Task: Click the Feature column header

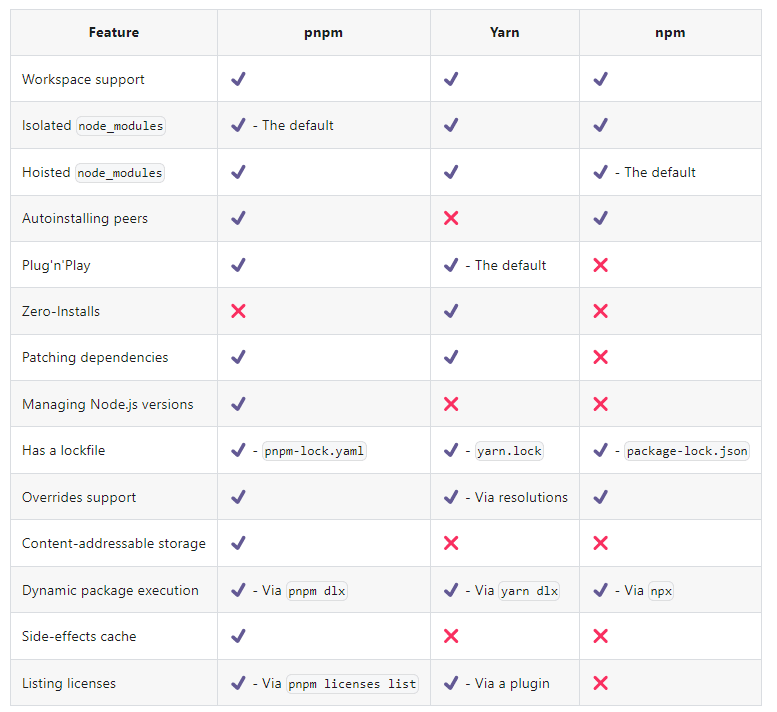Action: (114, 33)
